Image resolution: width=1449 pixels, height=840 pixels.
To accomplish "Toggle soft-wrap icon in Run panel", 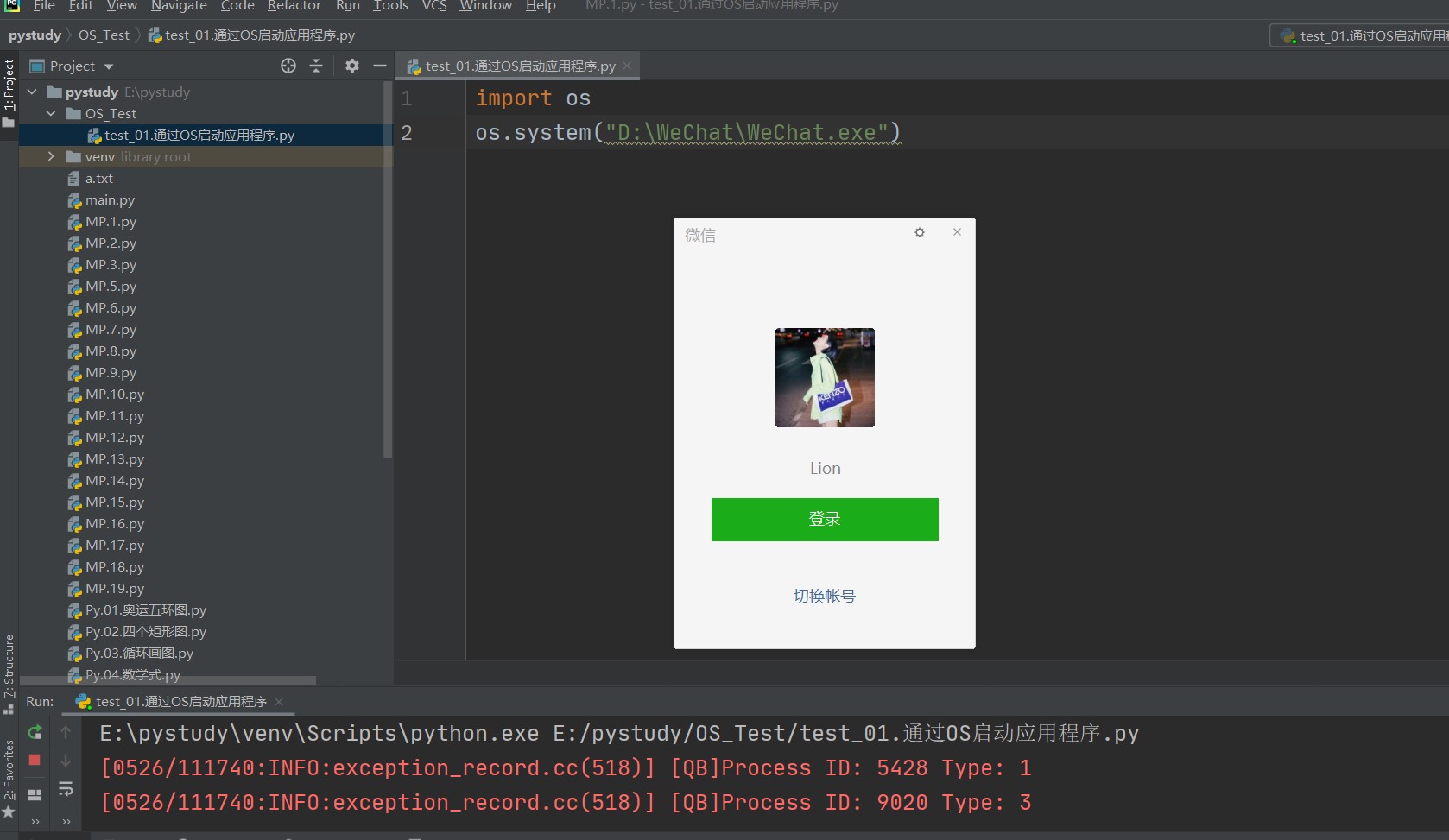I will (66, 789).
